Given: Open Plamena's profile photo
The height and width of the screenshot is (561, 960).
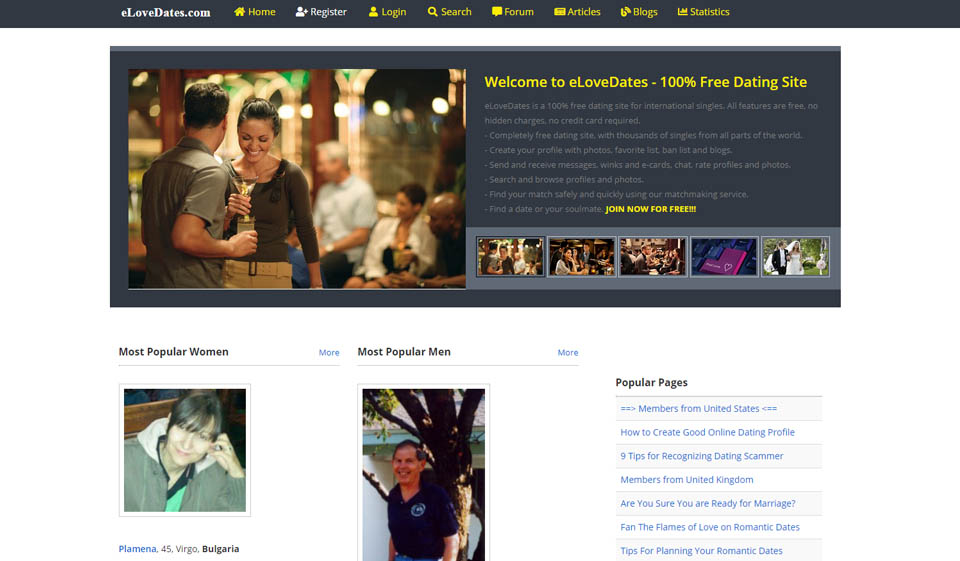Looking at the screenshot, I should 185,450.
